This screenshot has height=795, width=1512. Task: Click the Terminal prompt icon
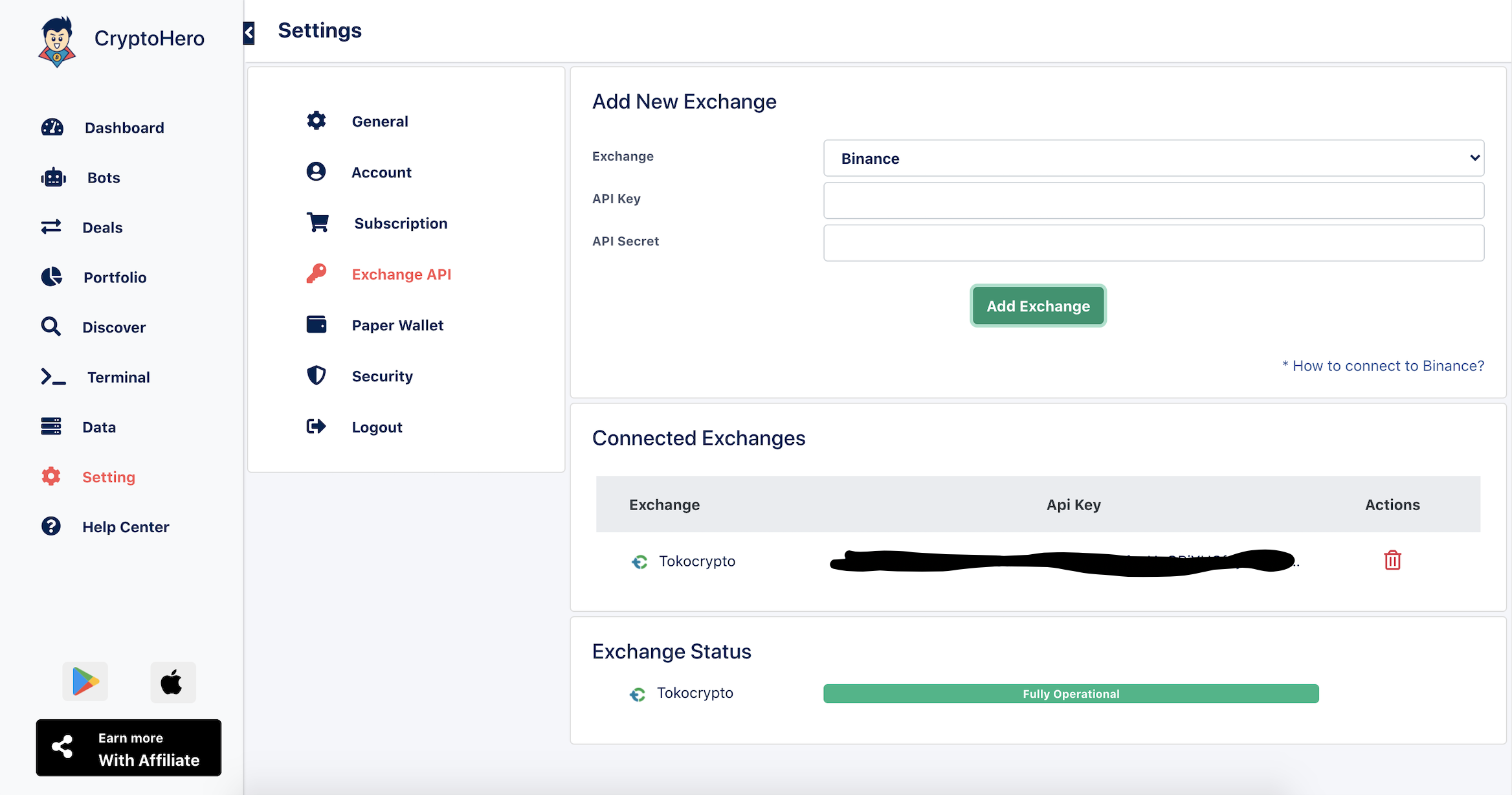(53, 376)
